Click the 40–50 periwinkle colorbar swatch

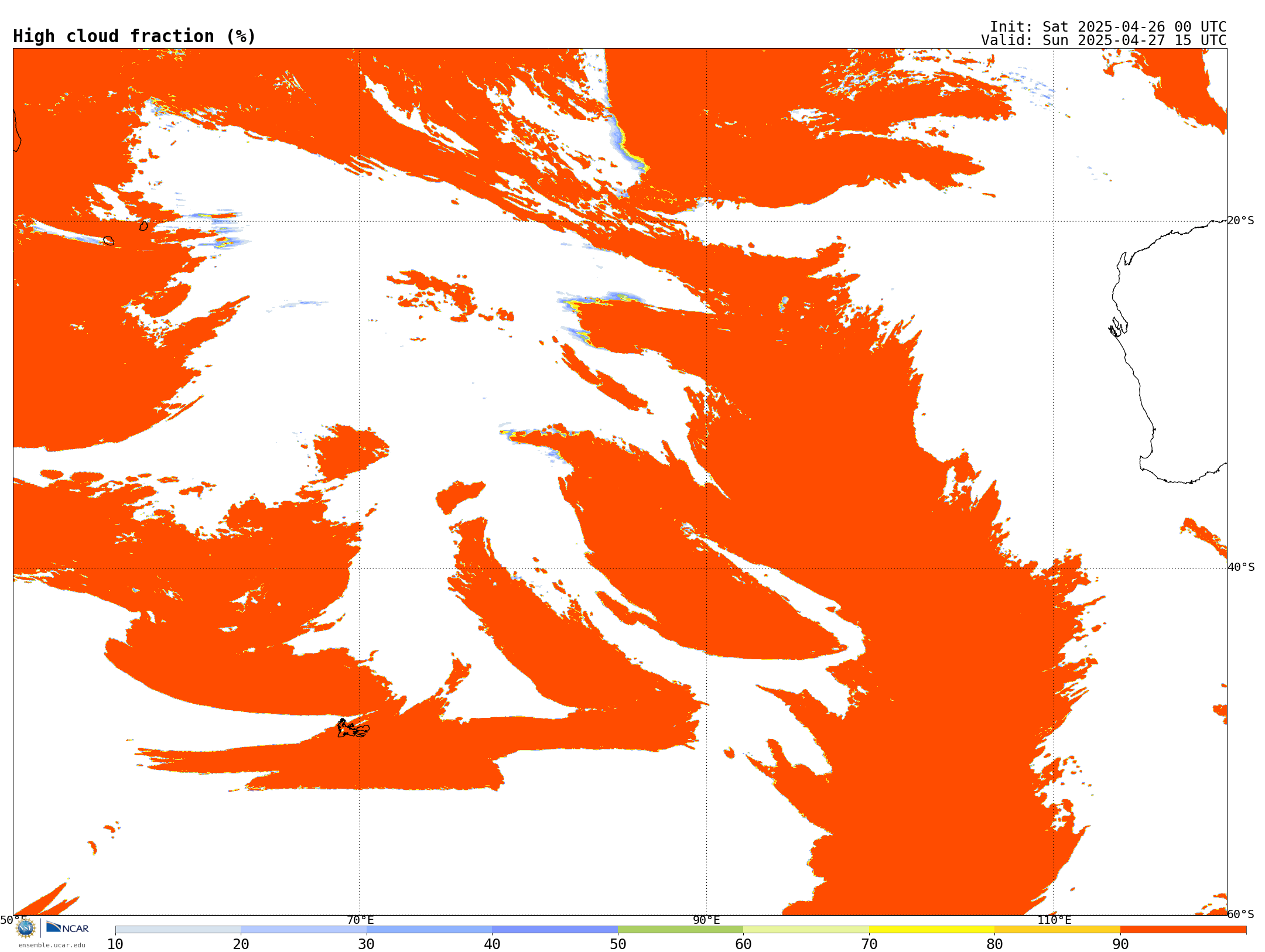(x=555, y=930)
